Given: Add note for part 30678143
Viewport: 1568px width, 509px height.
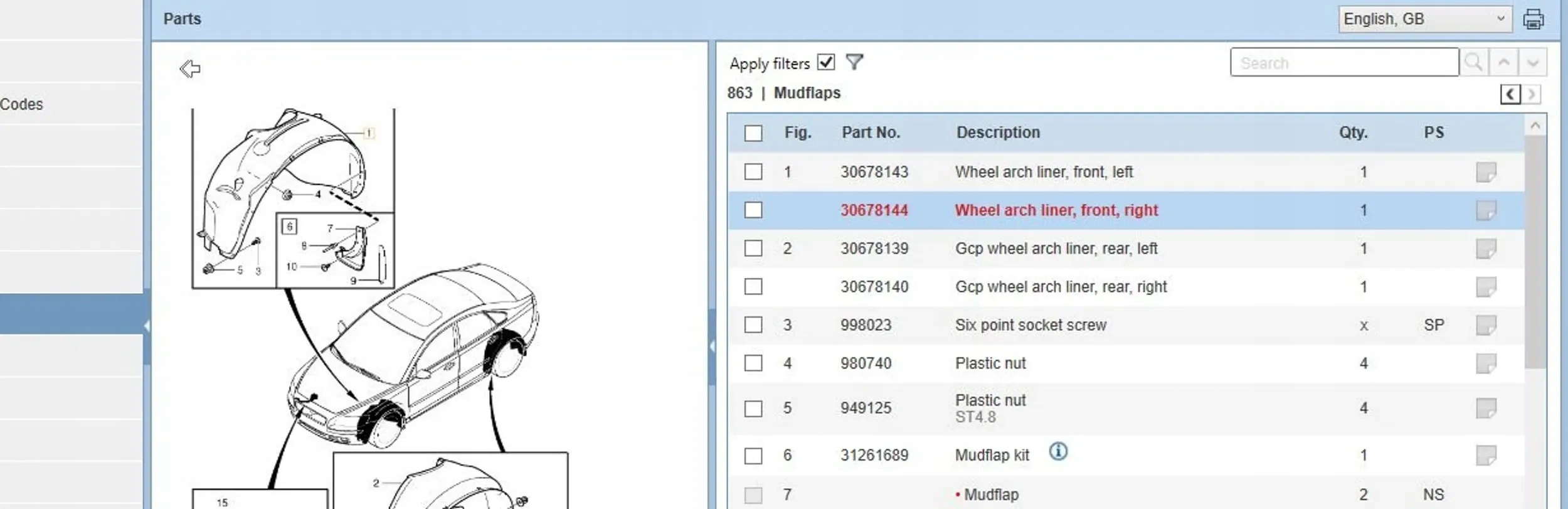Looking at the screenshot, I should click(x=1486, y=172).
